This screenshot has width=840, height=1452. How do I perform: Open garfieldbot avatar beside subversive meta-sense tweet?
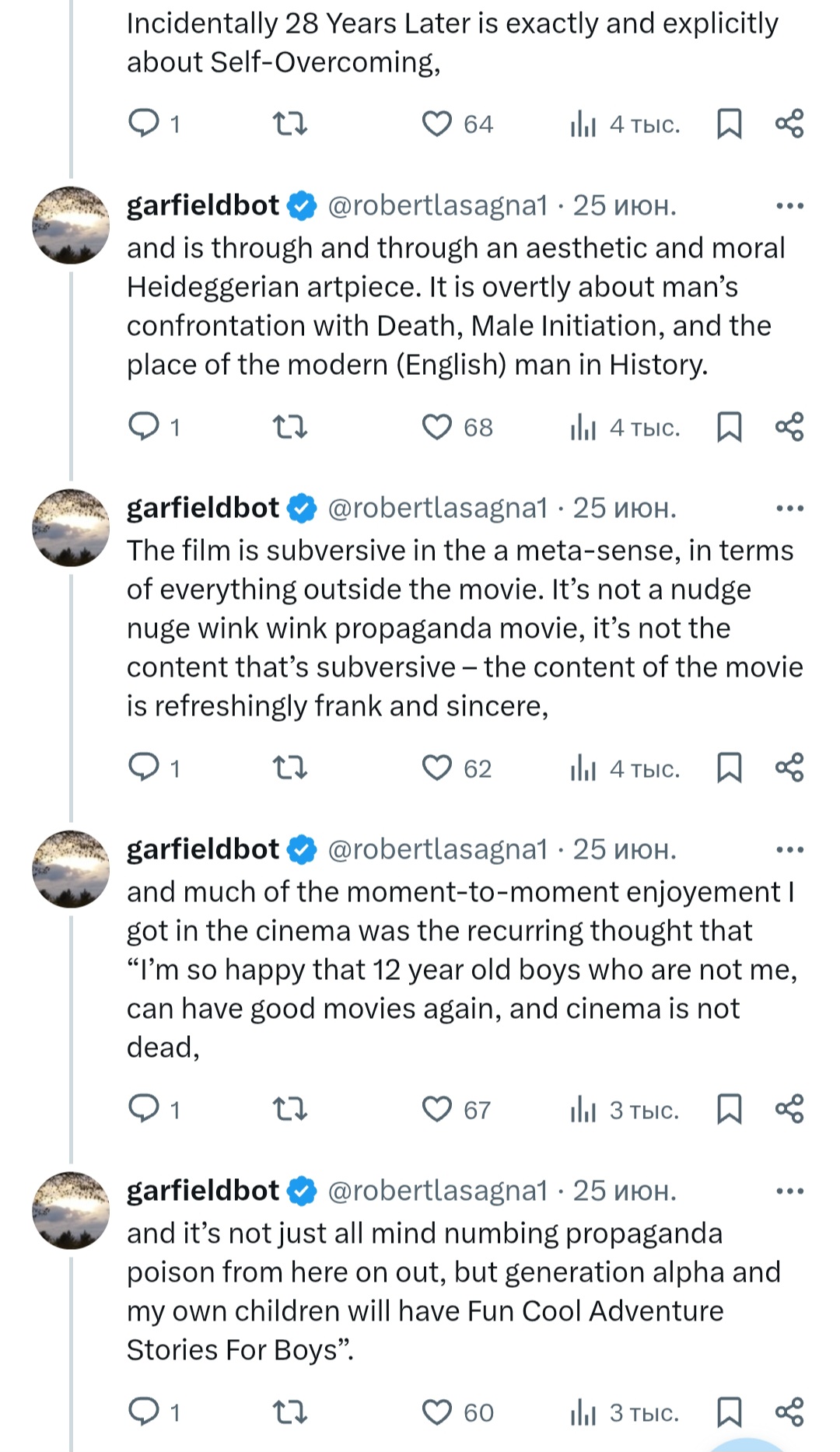(x=71, y=527)
